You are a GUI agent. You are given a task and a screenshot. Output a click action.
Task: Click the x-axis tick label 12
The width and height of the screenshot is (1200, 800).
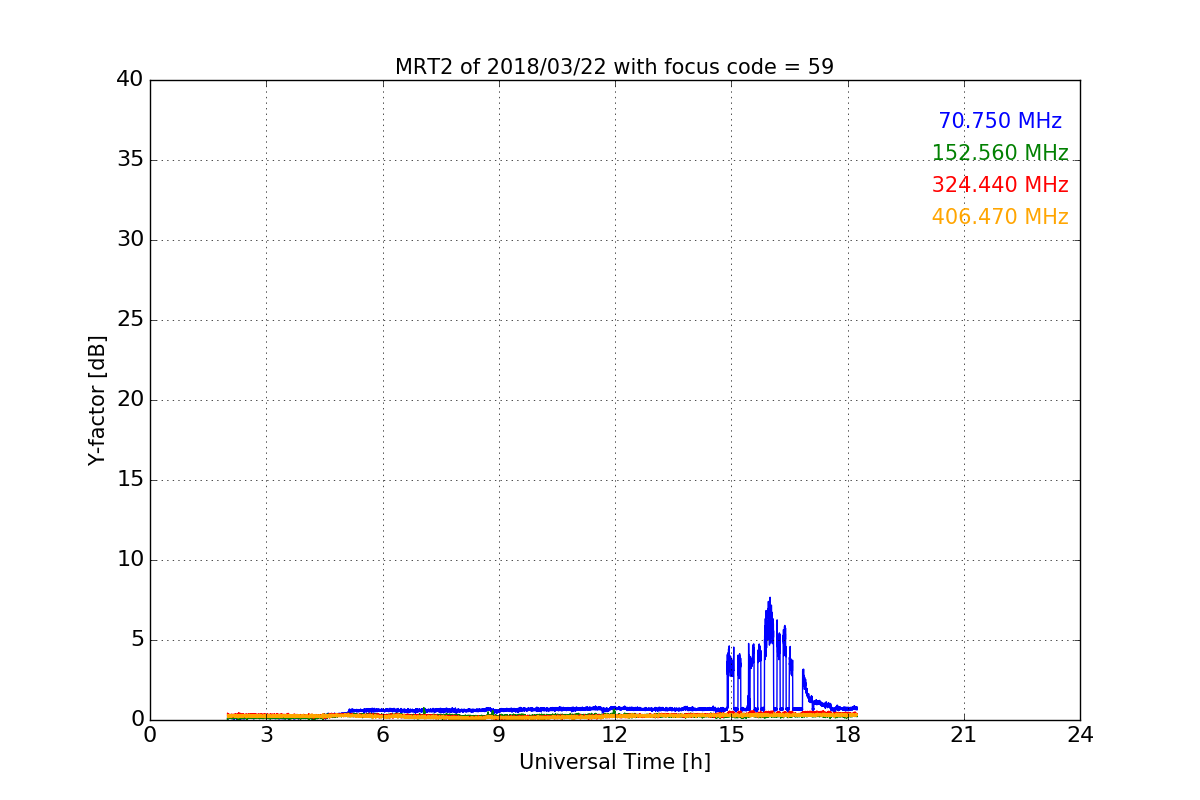(615, 735)
